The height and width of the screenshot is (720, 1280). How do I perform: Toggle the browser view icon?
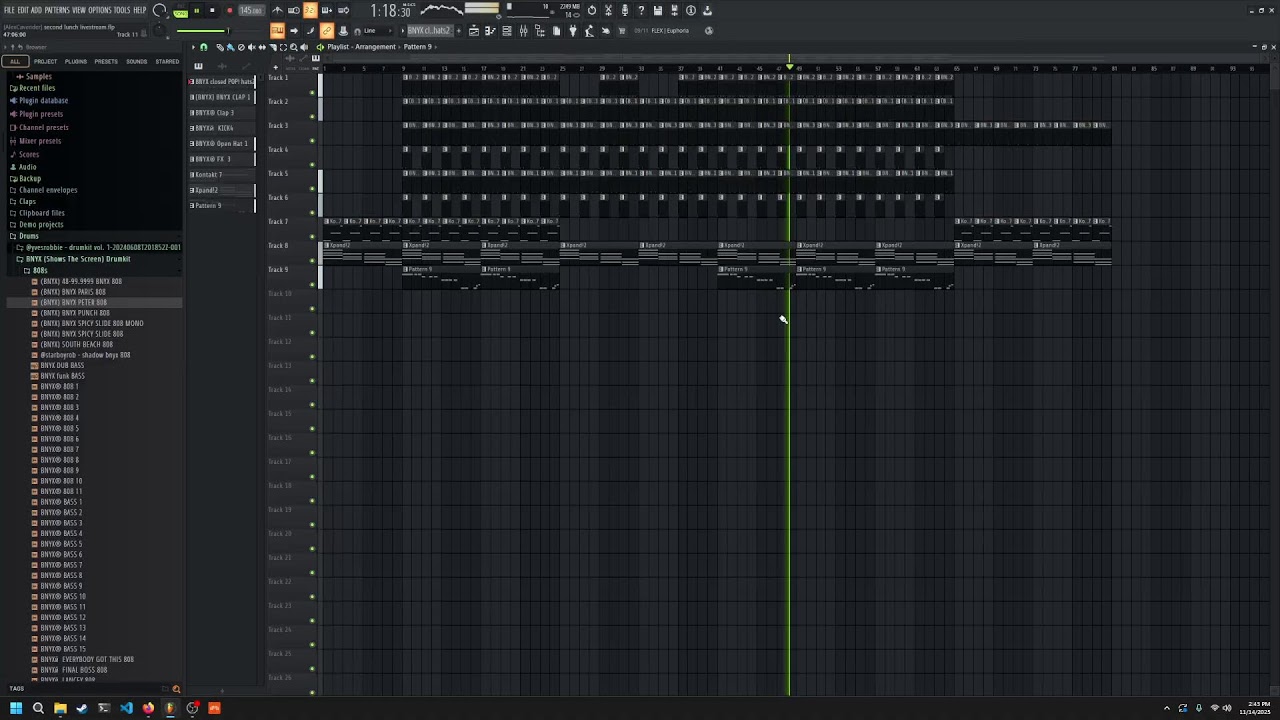(x=539, y=31)
